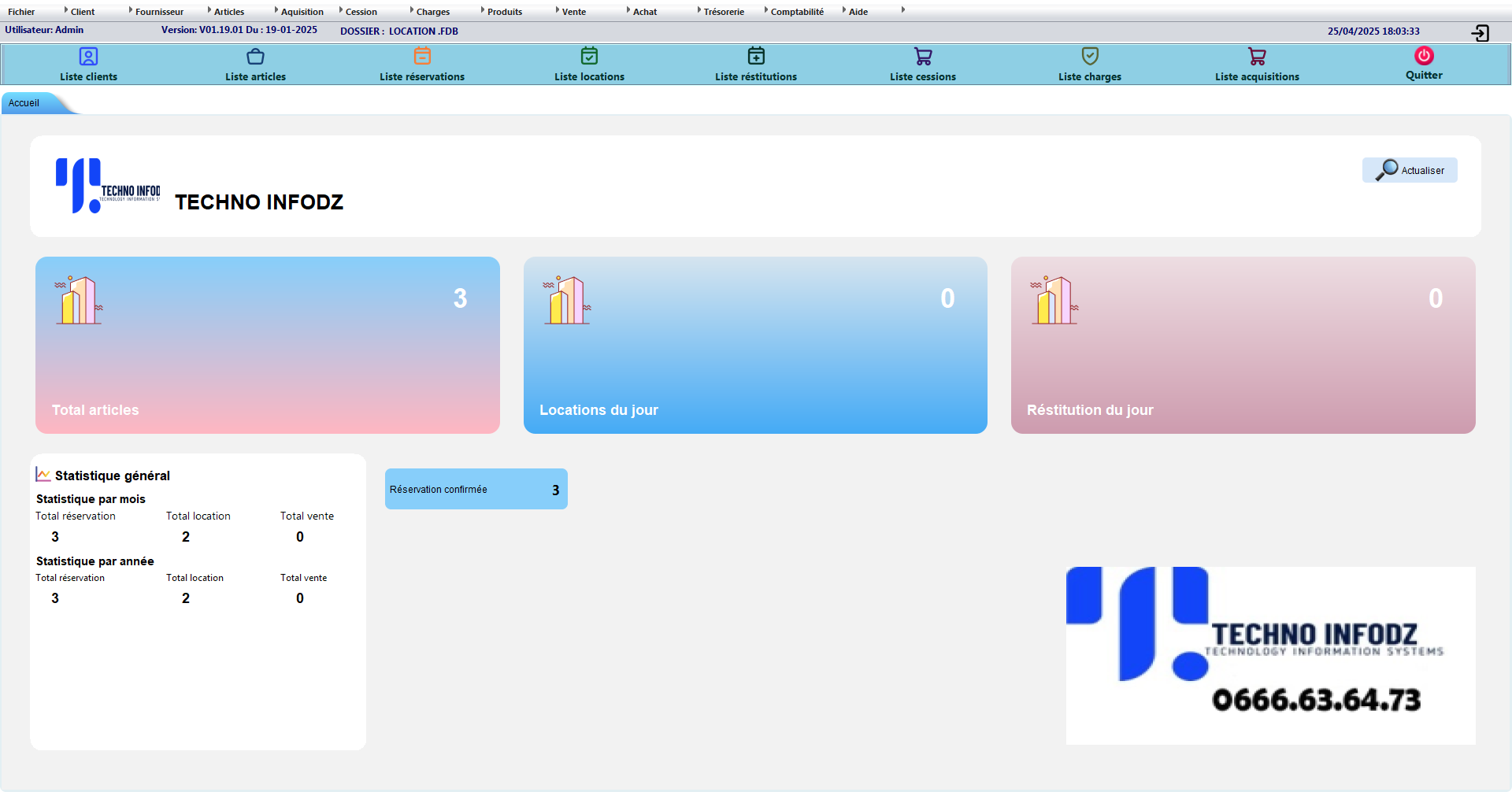Click the Locations du jour label
The width and height of the screenshot is (1512, 792).
point(598,410)
